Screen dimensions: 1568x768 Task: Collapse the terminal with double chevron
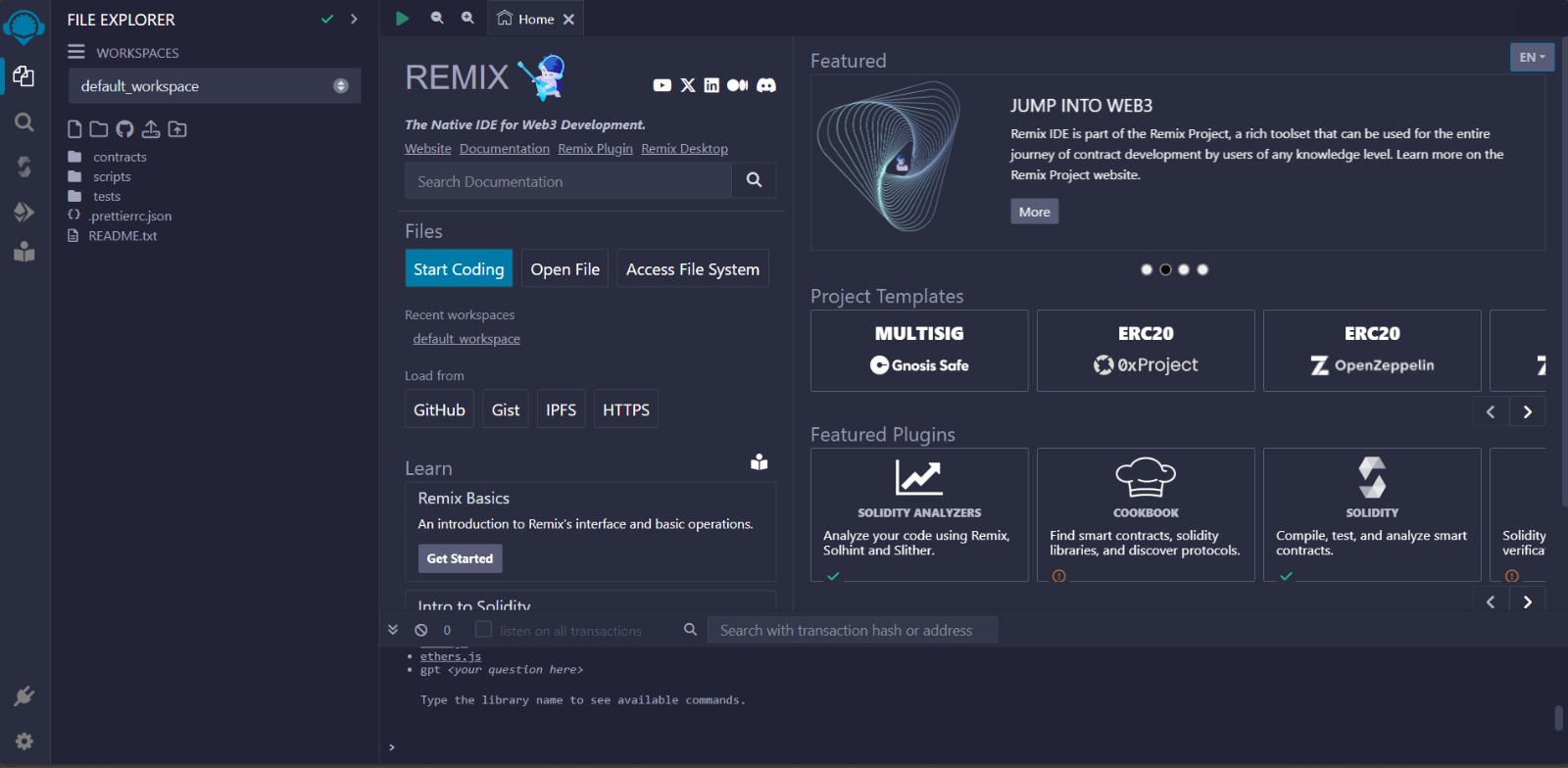pyautogui.click(x=393, y=630)
